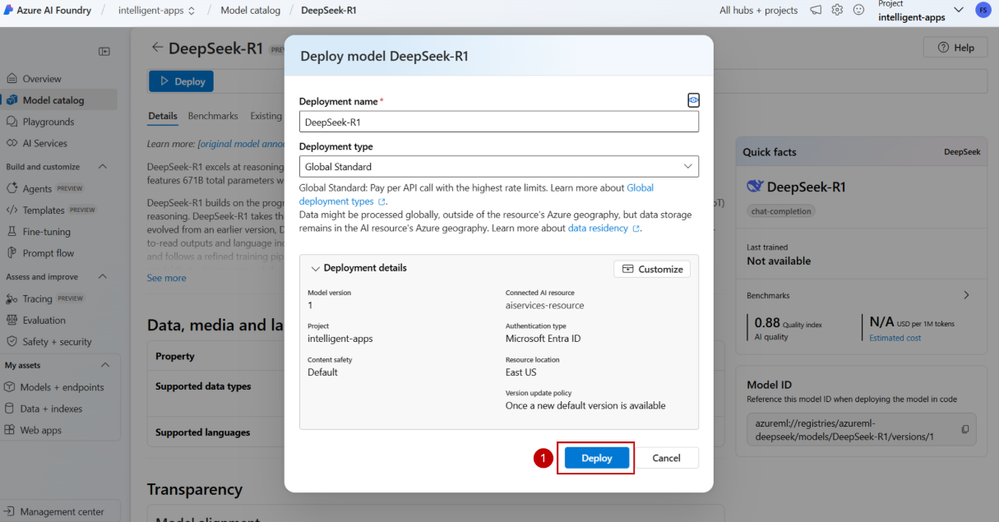Switch to the Benchmarks tab

point(213,116)
